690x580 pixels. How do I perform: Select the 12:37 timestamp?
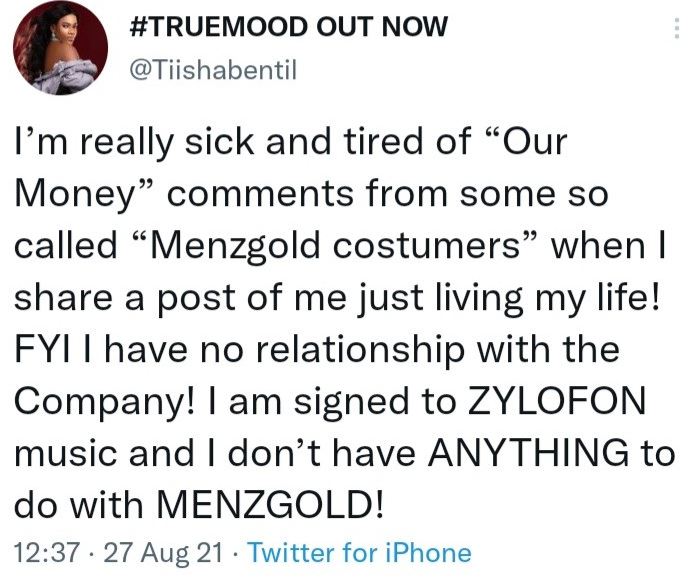tap(47, 553)
